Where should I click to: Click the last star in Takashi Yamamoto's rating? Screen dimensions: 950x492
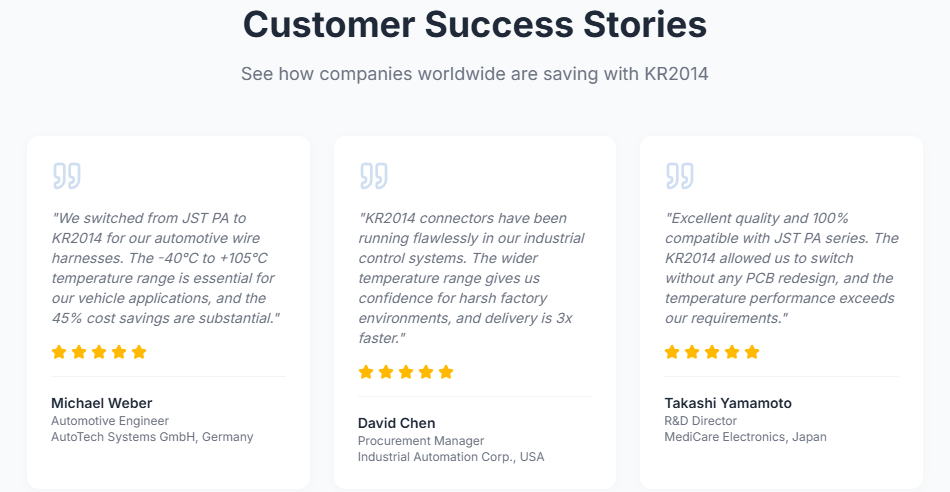752,352
